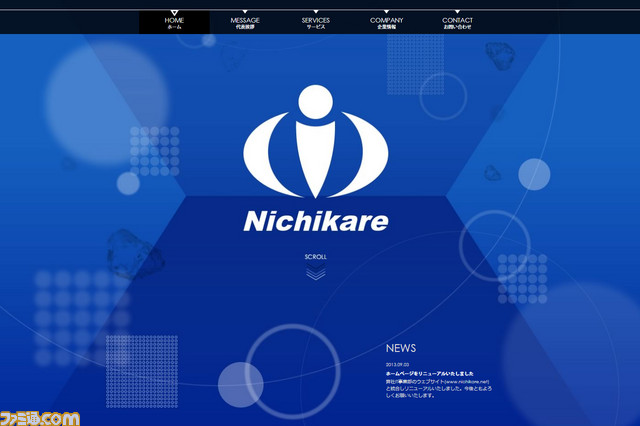This screenshot has width=640, height=426.
Task: Click the news date 2013.09.03
Action: 399,362
